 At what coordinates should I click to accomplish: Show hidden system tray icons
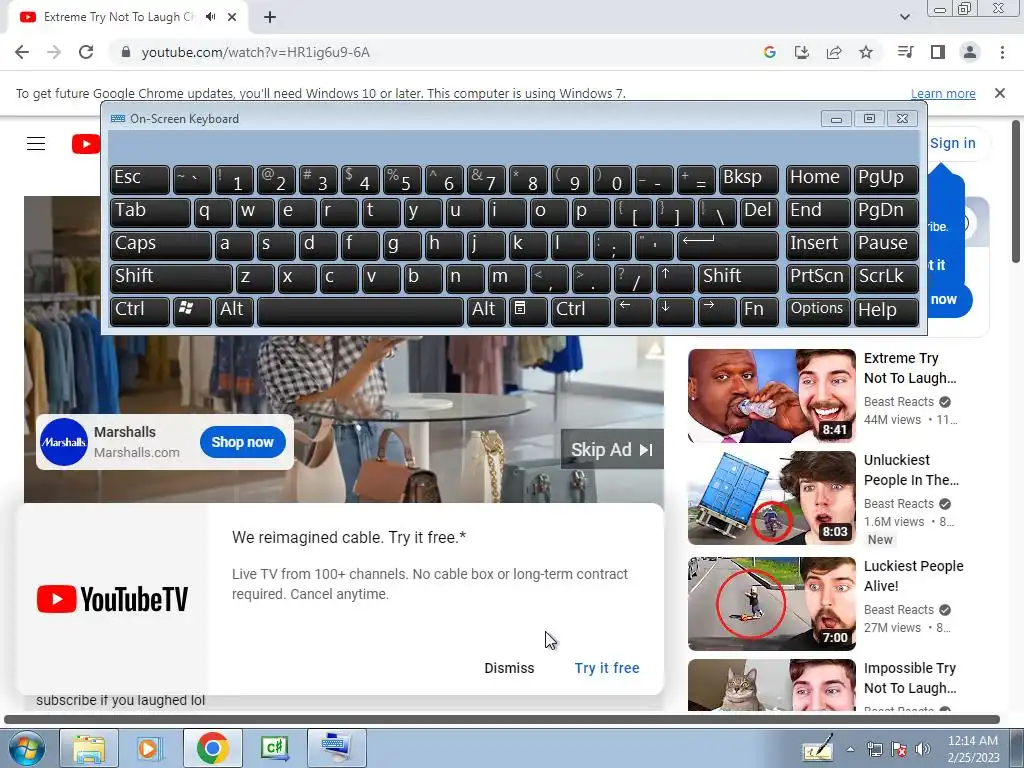(x=850, y=749)
